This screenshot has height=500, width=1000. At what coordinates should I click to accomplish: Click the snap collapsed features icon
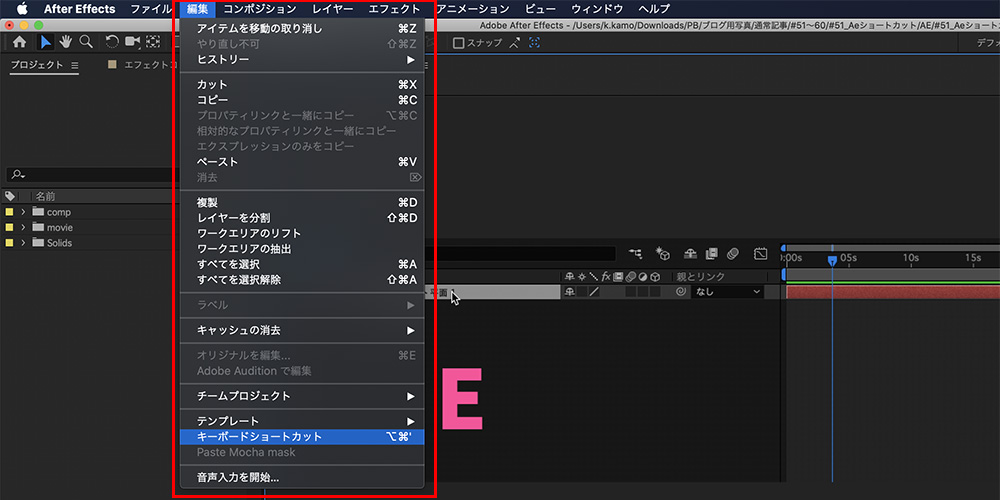pyautogui.click(x=534, y=43)
